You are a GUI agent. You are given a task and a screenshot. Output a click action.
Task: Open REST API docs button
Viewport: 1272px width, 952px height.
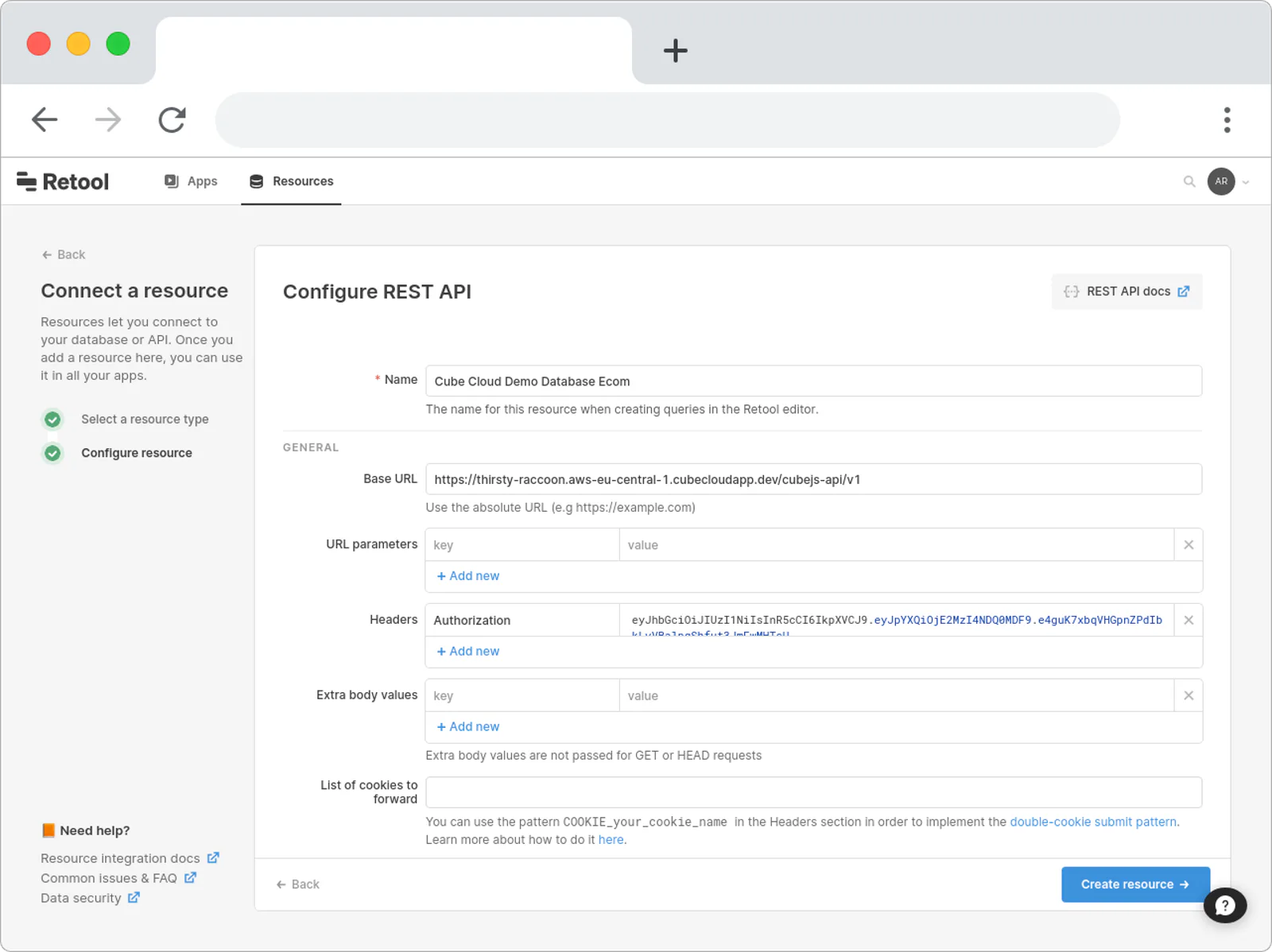coord(1127,292)
